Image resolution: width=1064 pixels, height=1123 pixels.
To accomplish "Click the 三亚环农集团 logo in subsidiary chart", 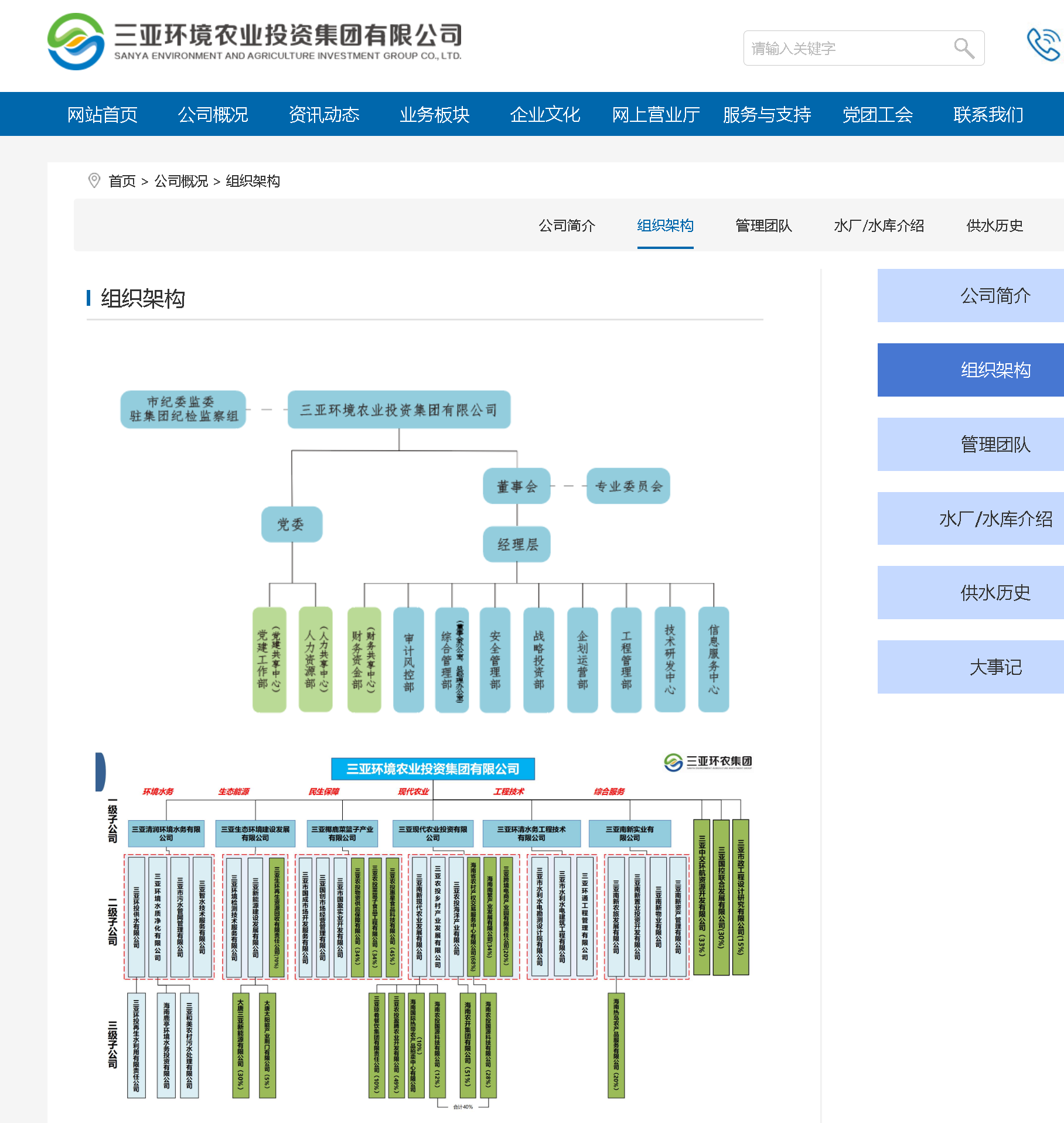I will pos(708,762).
